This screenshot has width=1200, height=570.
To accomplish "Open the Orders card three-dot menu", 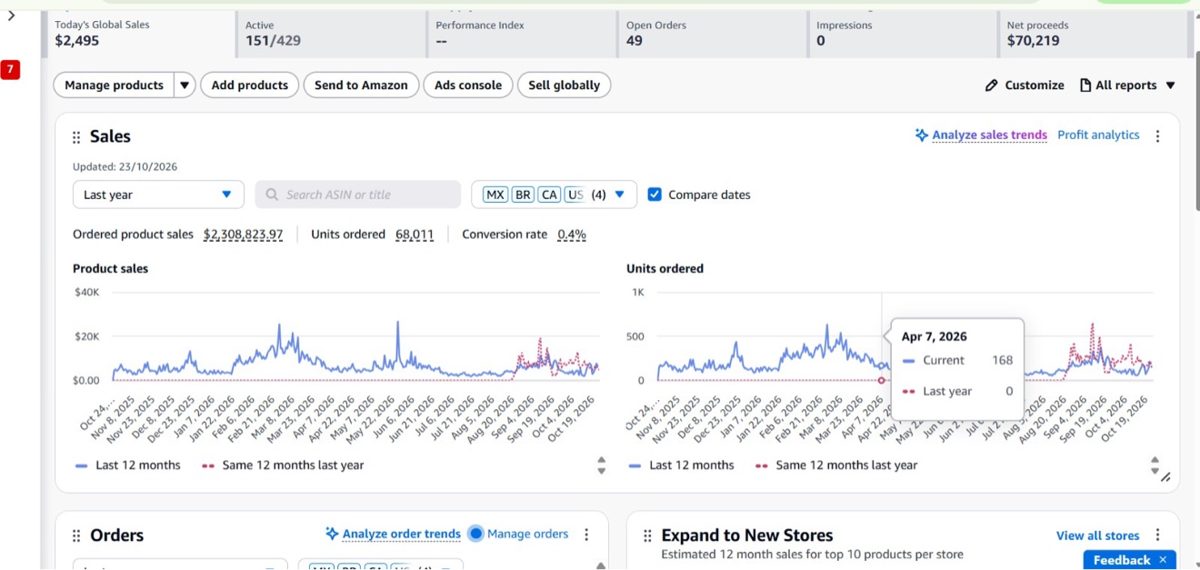I will pyautogui.click(x=587, y=535).
